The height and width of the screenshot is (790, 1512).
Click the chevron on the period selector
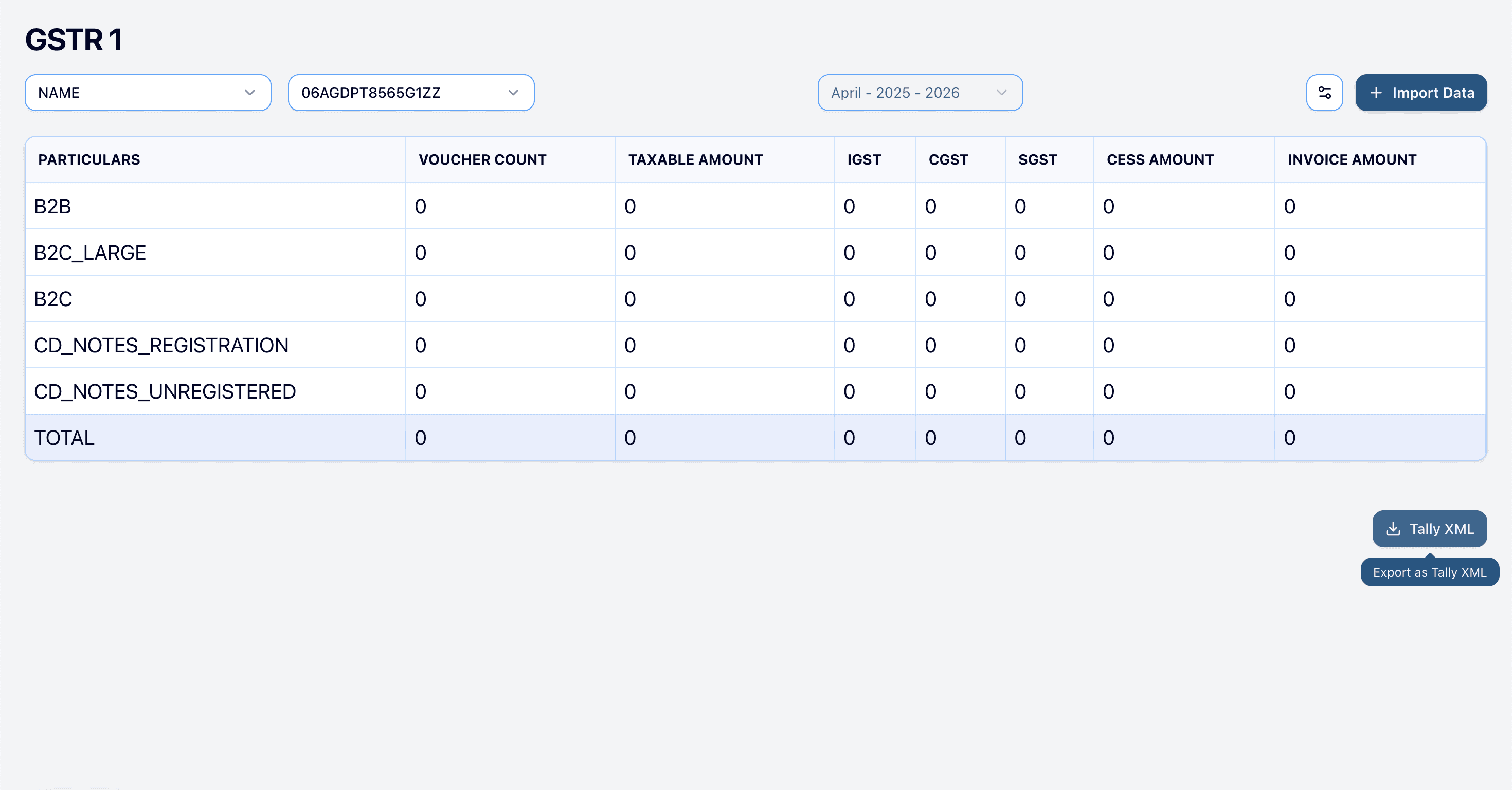[1001, 92]
